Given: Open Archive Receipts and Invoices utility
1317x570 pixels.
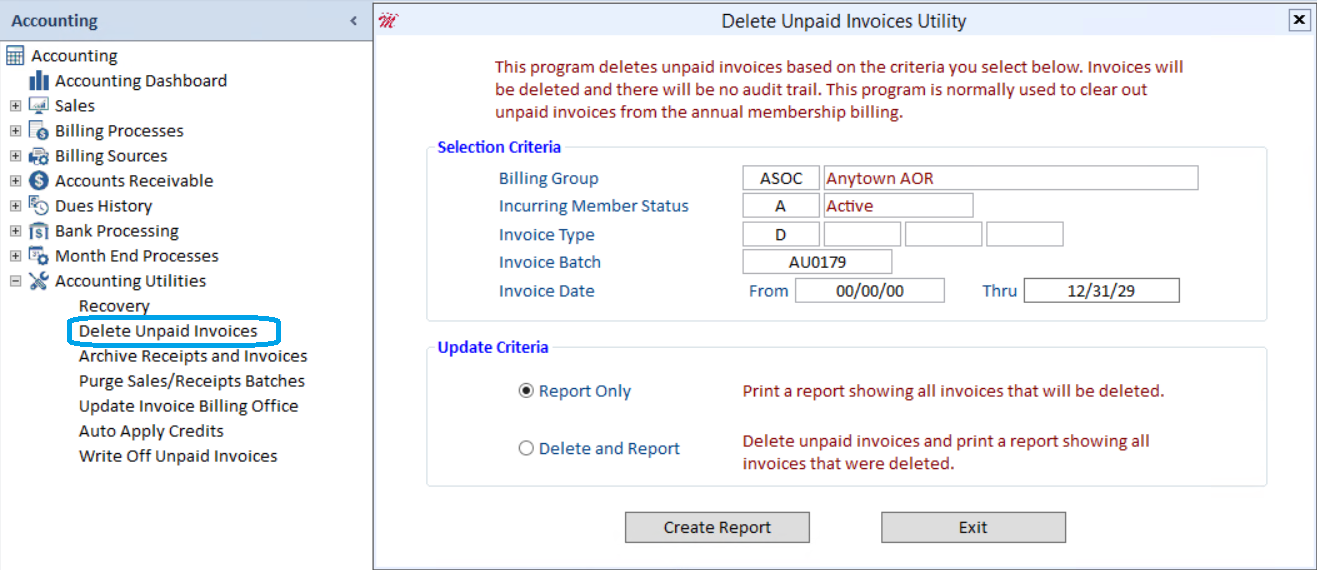Looking at the screenshot, I should (193, 356).
